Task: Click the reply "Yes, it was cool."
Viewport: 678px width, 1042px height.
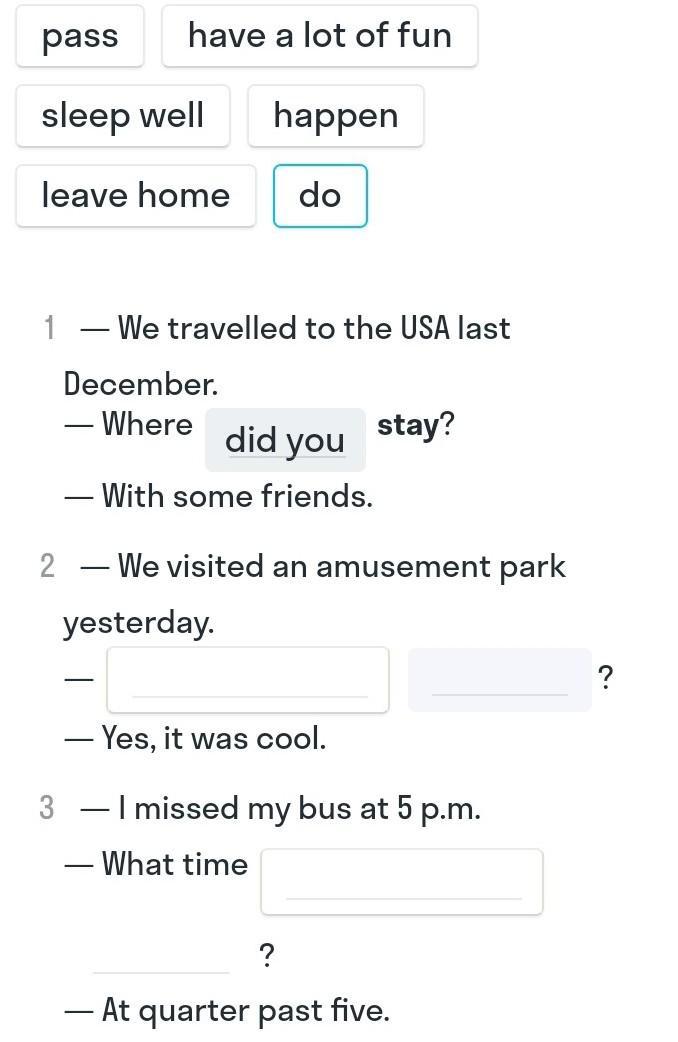Action: point(214,738)
